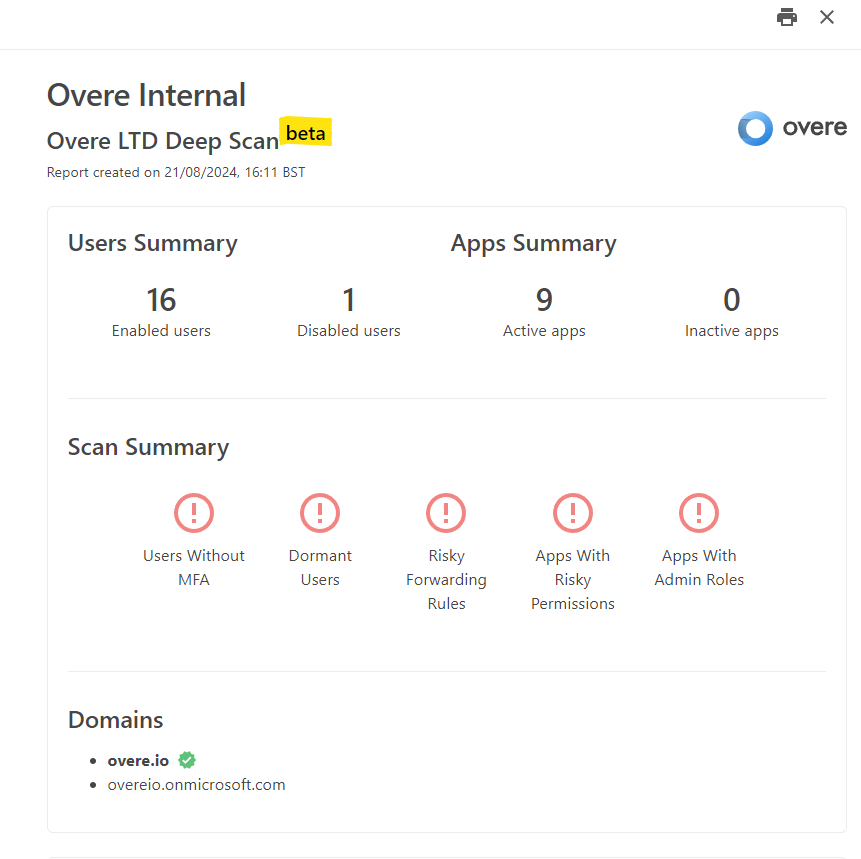Click the Scan Summary heading
The width and height of the screenshot is (861, 859).
coord(148,447)
